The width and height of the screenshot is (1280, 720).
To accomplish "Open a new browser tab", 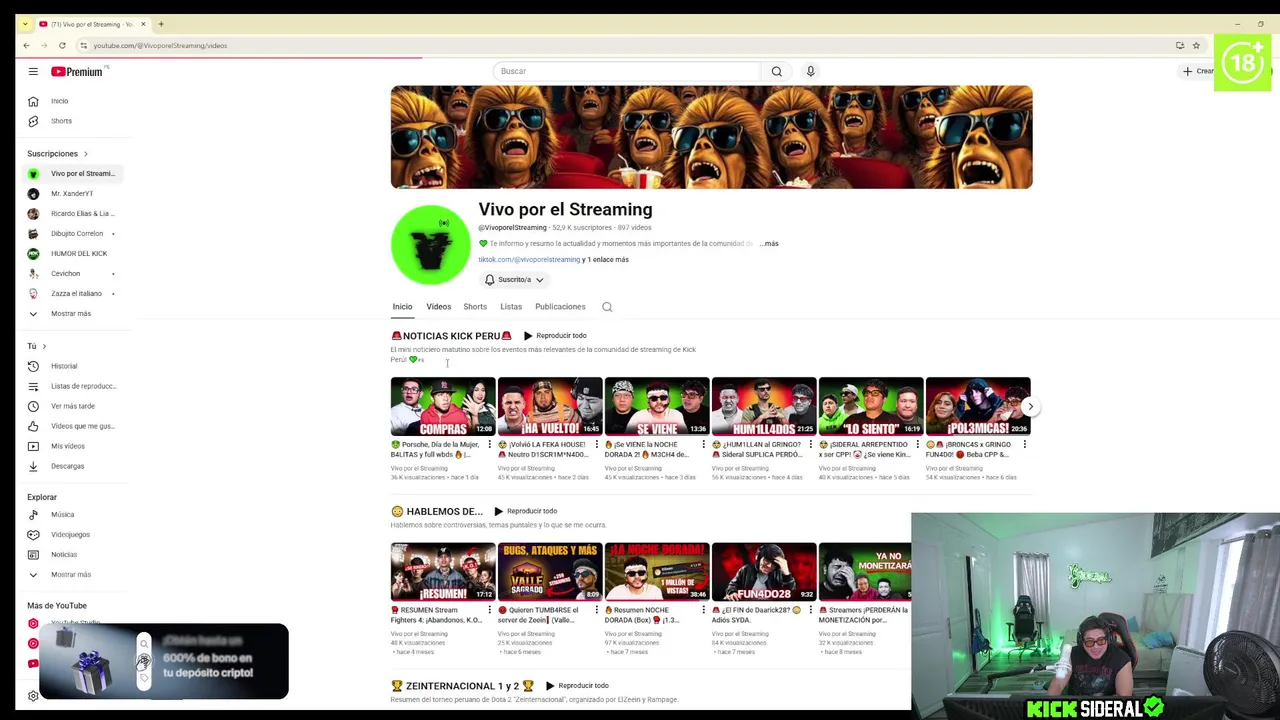I will click(161, 24).
